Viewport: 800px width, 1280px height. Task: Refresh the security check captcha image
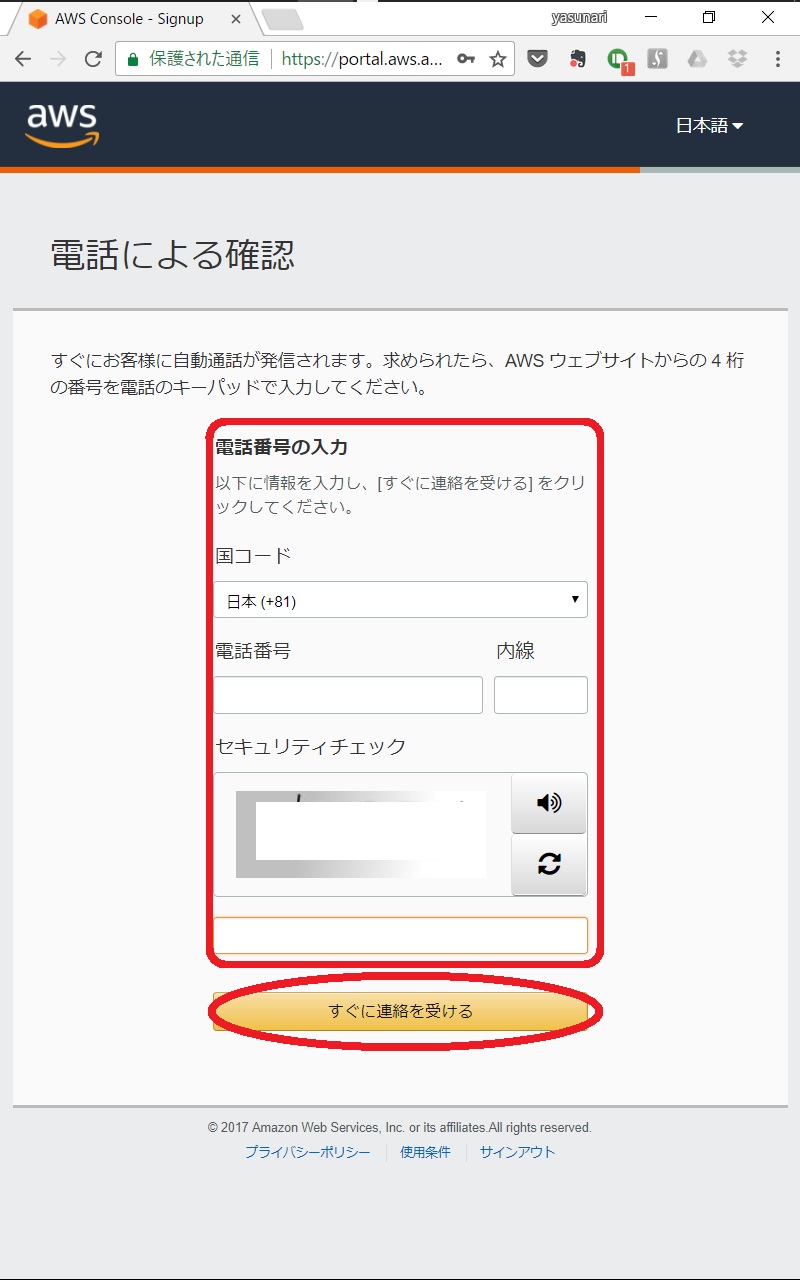[x=549, y=864]
